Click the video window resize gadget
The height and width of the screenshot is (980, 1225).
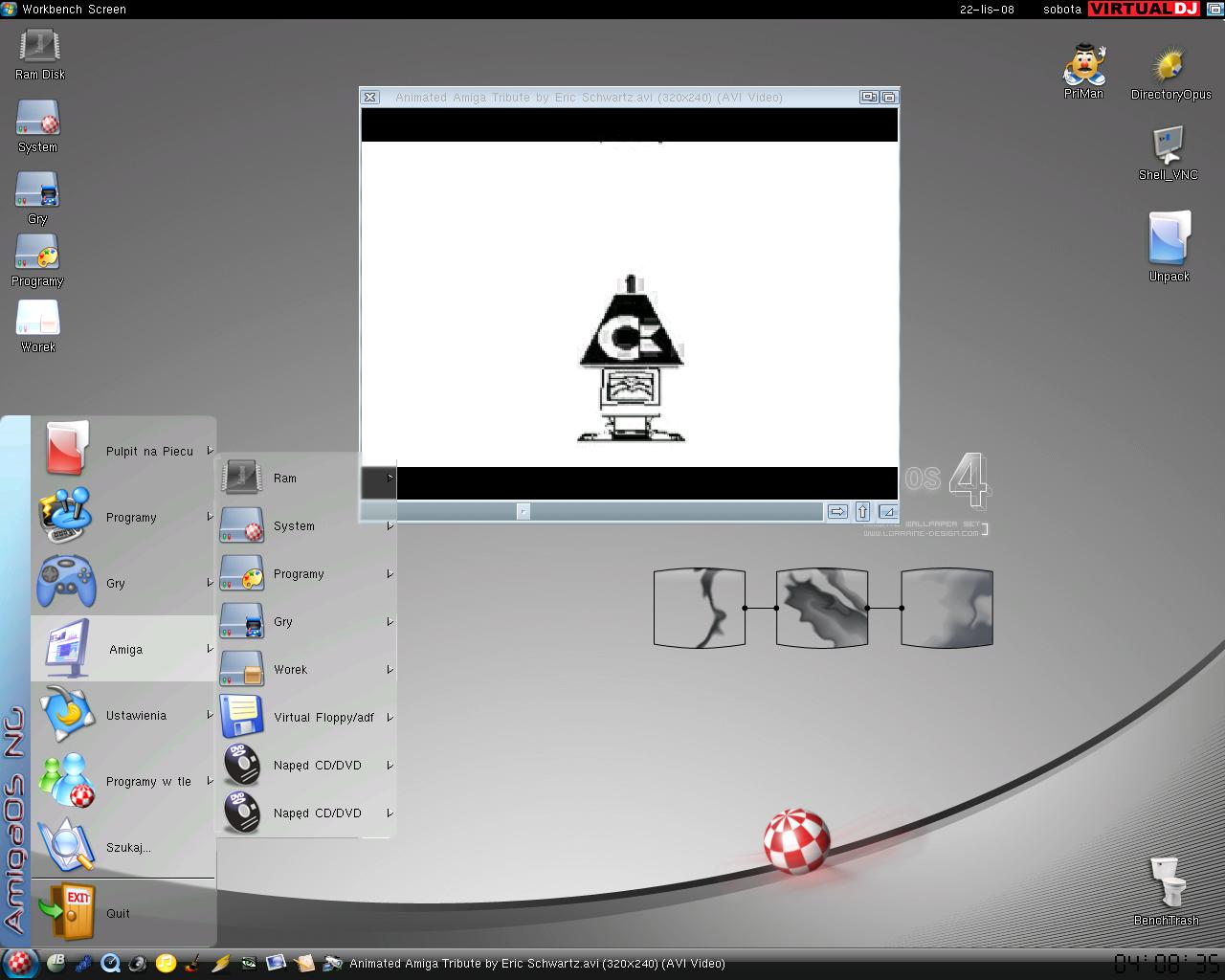click(887, 511)
